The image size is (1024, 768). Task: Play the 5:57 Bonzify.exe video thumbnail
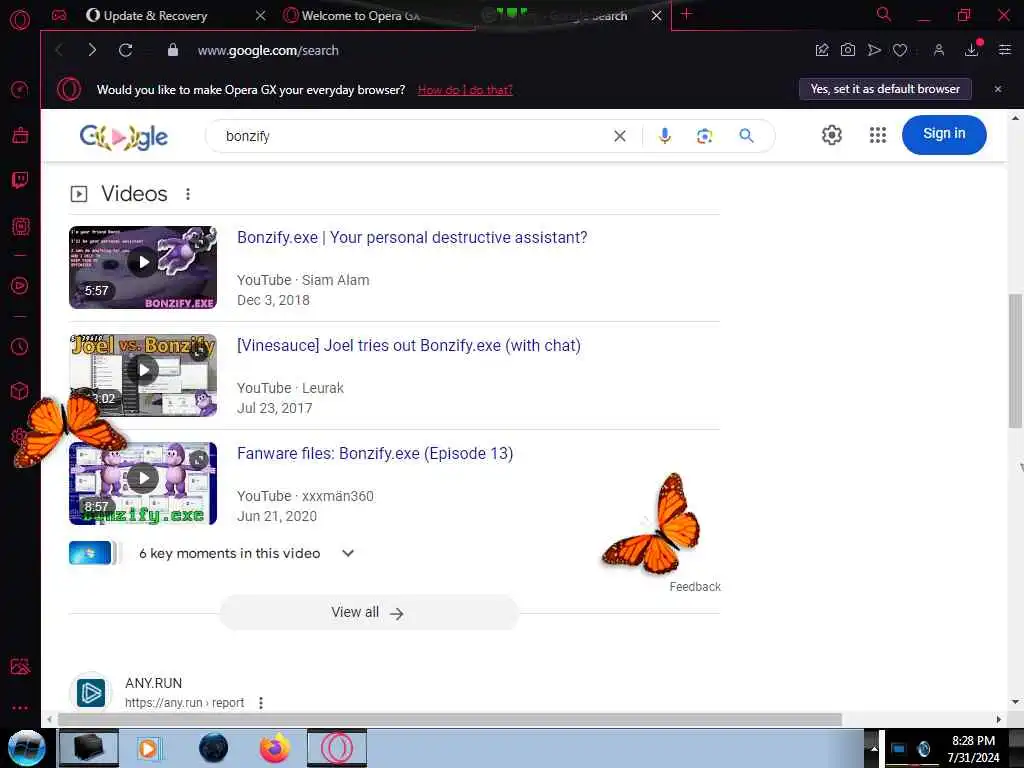pos(143,267)
